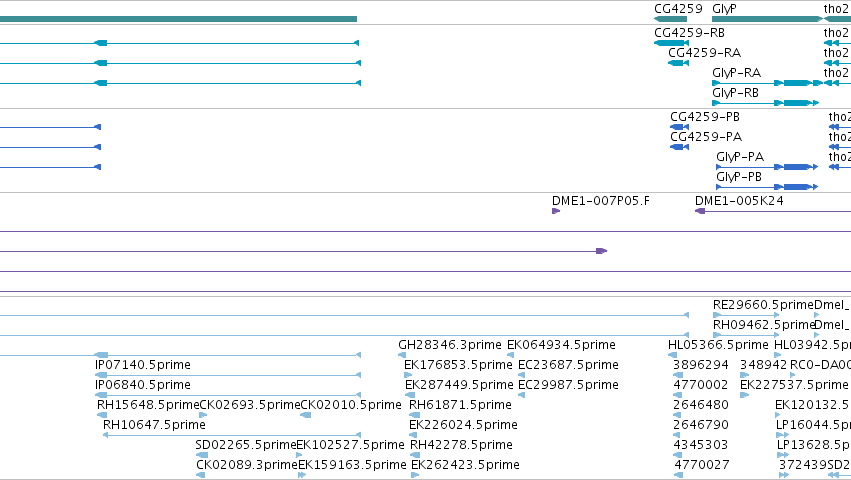Image resolution: width=851 pixels, height=480 pixels.
Task: Click the EK176853.5prime label
Action: (x=458, y=365)
